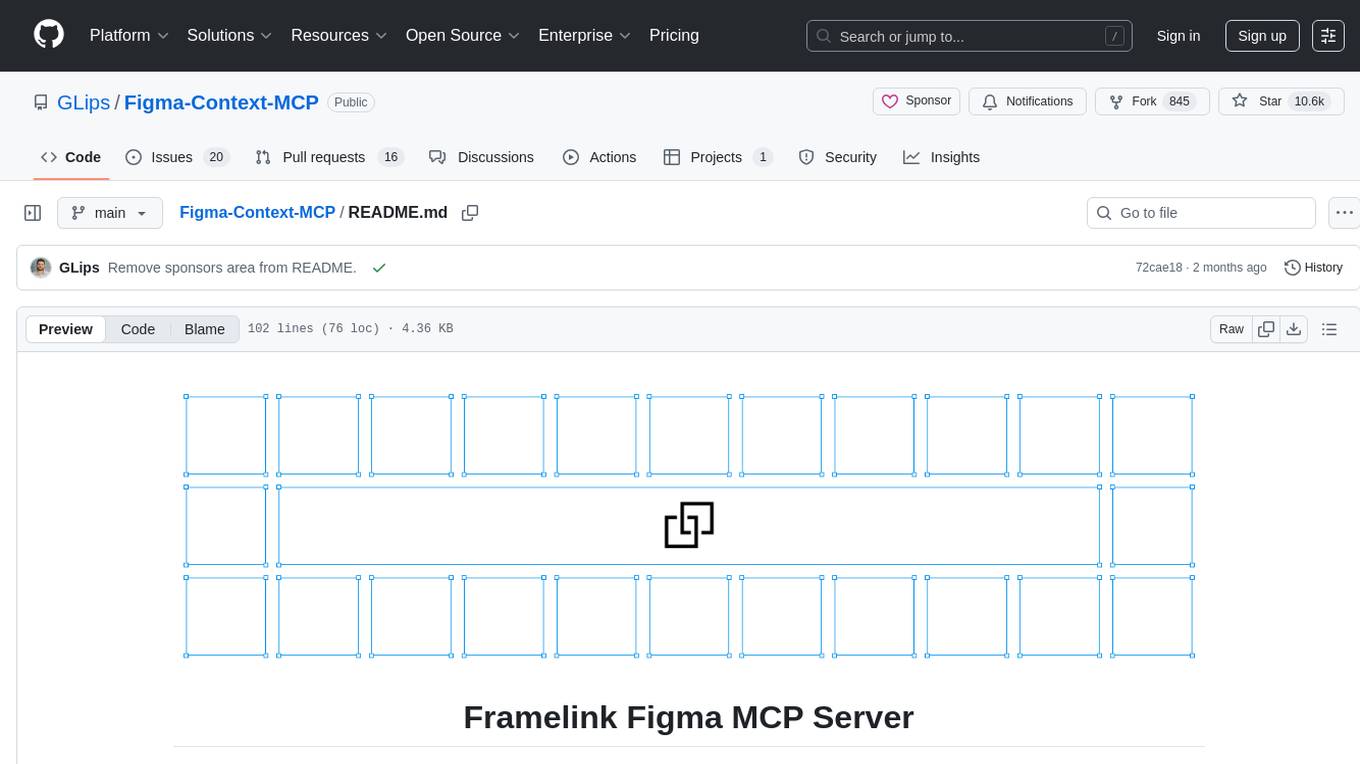
Task: Open the Discussions tab
Action: 481,157
